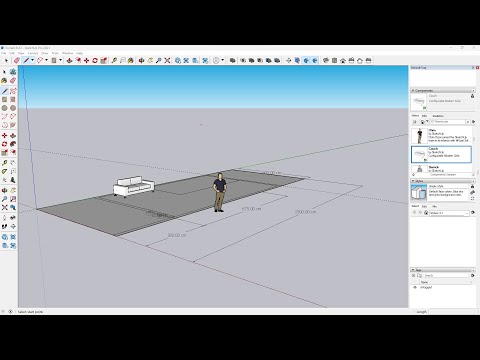Viewport: 480px width, 360px height.
Task: Select the Paint Bucket tool in top toolbar
Action: pyautogui.click(x=131, y=60)
